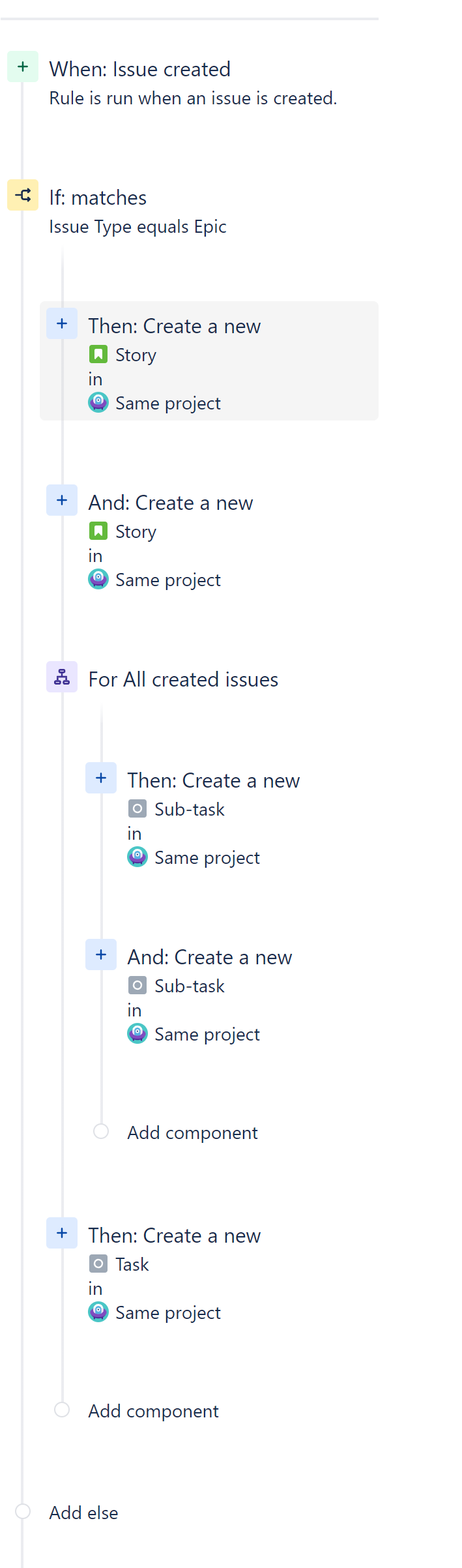Open the If: matches condition

(x=98, y=198)
